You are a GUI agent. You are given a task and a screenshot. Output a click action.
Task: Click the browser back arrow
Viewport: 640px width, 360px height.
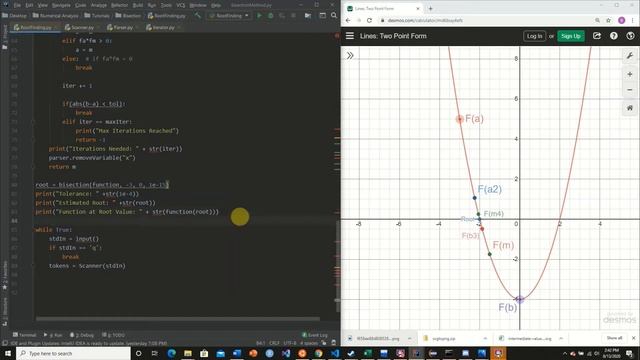[348, 20]
